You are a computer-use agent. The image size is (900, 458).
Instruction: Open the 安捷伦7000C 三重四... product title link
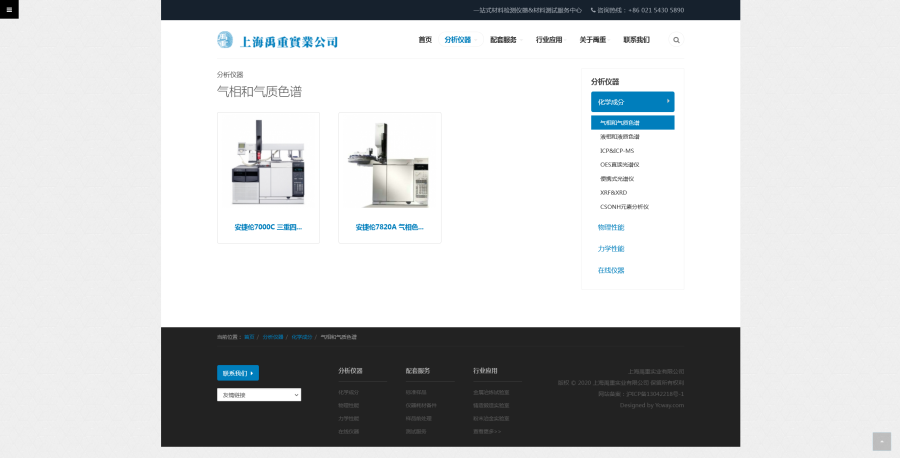(268, 227)
